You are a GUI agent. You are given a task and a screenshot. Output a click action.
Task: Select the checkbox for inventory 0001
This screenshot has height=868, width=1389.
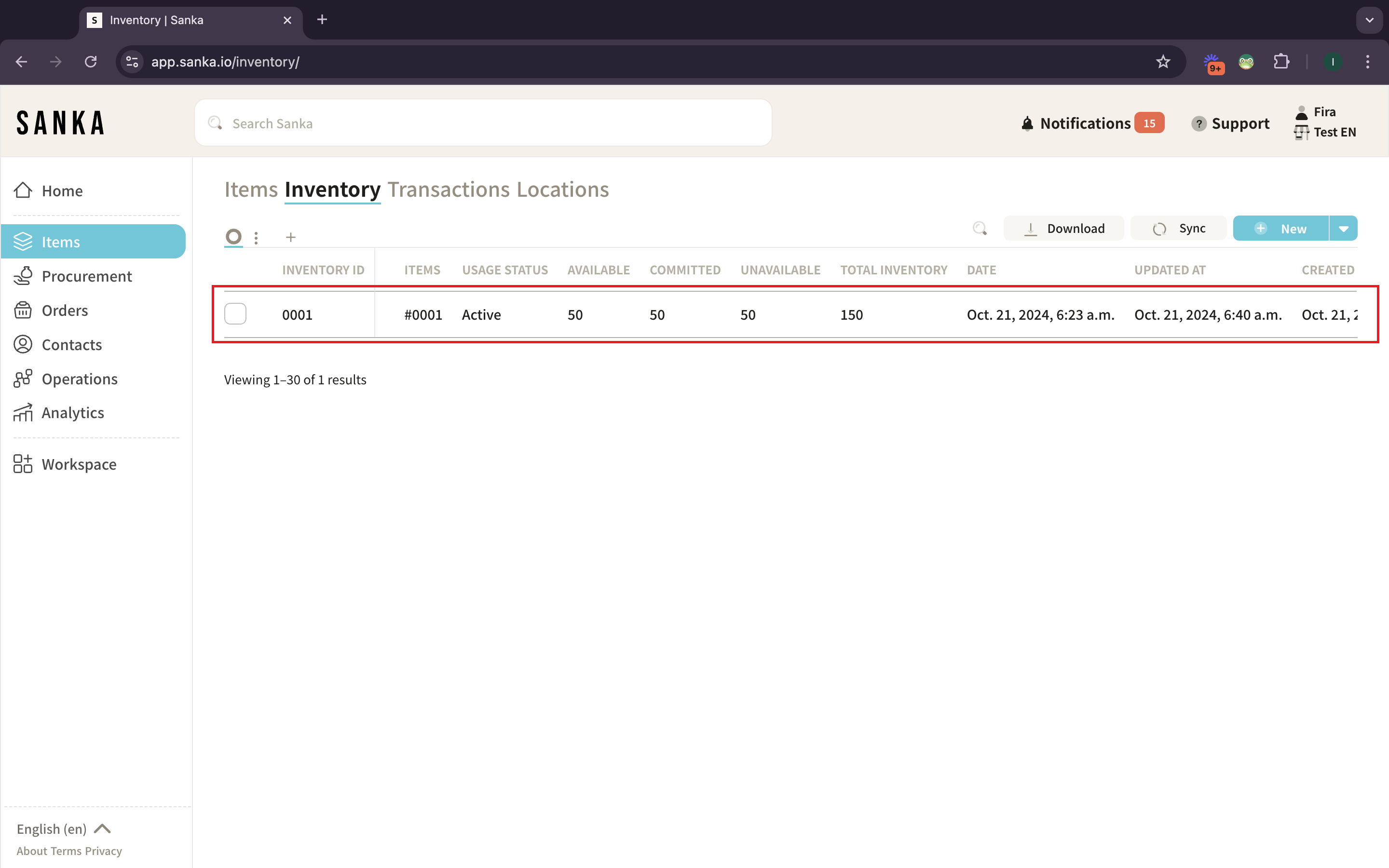(235, 314)
